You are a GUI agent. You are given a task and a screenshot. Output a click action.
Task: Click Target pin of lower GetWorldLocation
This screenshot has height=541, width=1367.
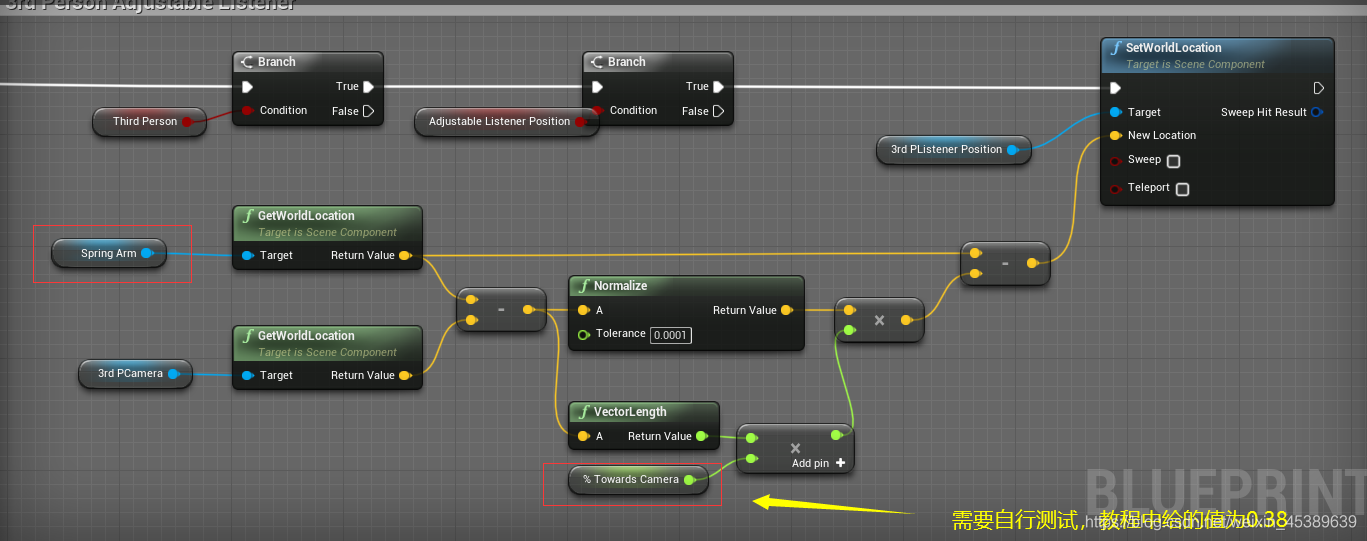[247, 375]
